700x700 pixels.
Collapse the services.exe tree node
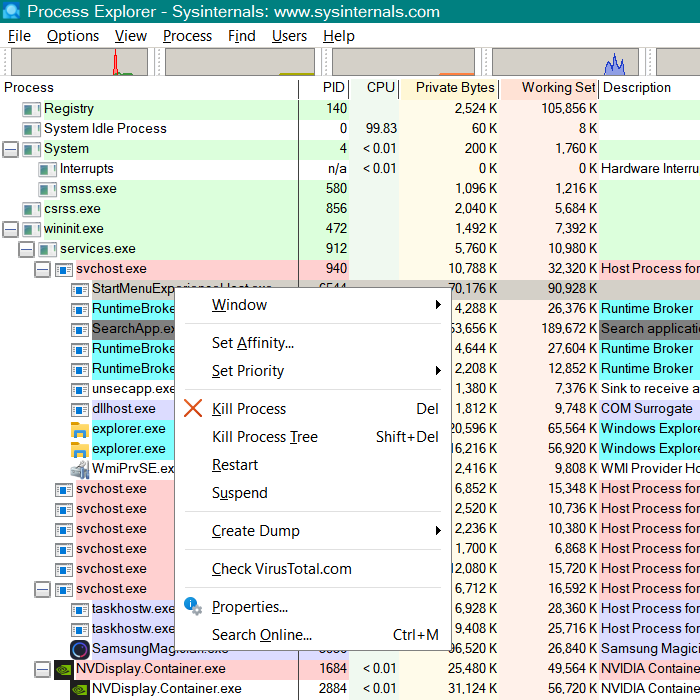[26, 249]
